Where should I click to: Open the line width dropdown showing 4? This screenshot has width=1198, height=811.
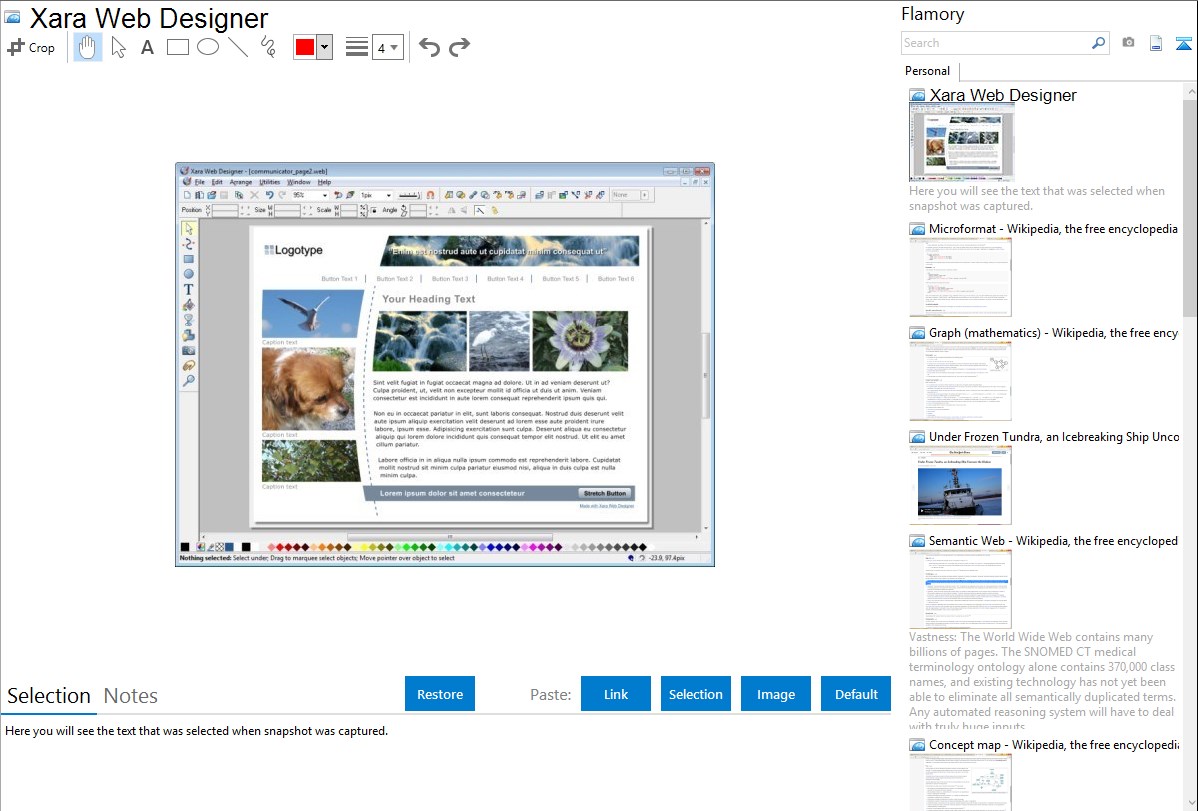(x=387, y=47)
